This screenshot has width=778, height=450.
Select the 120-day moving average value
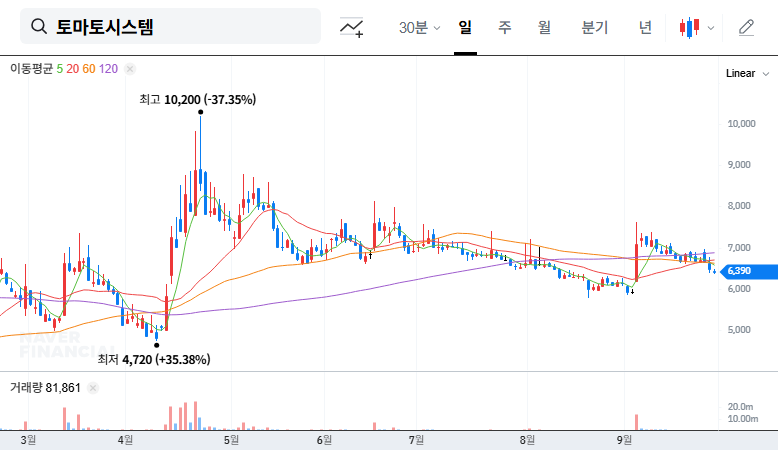[x=108, y=69]
